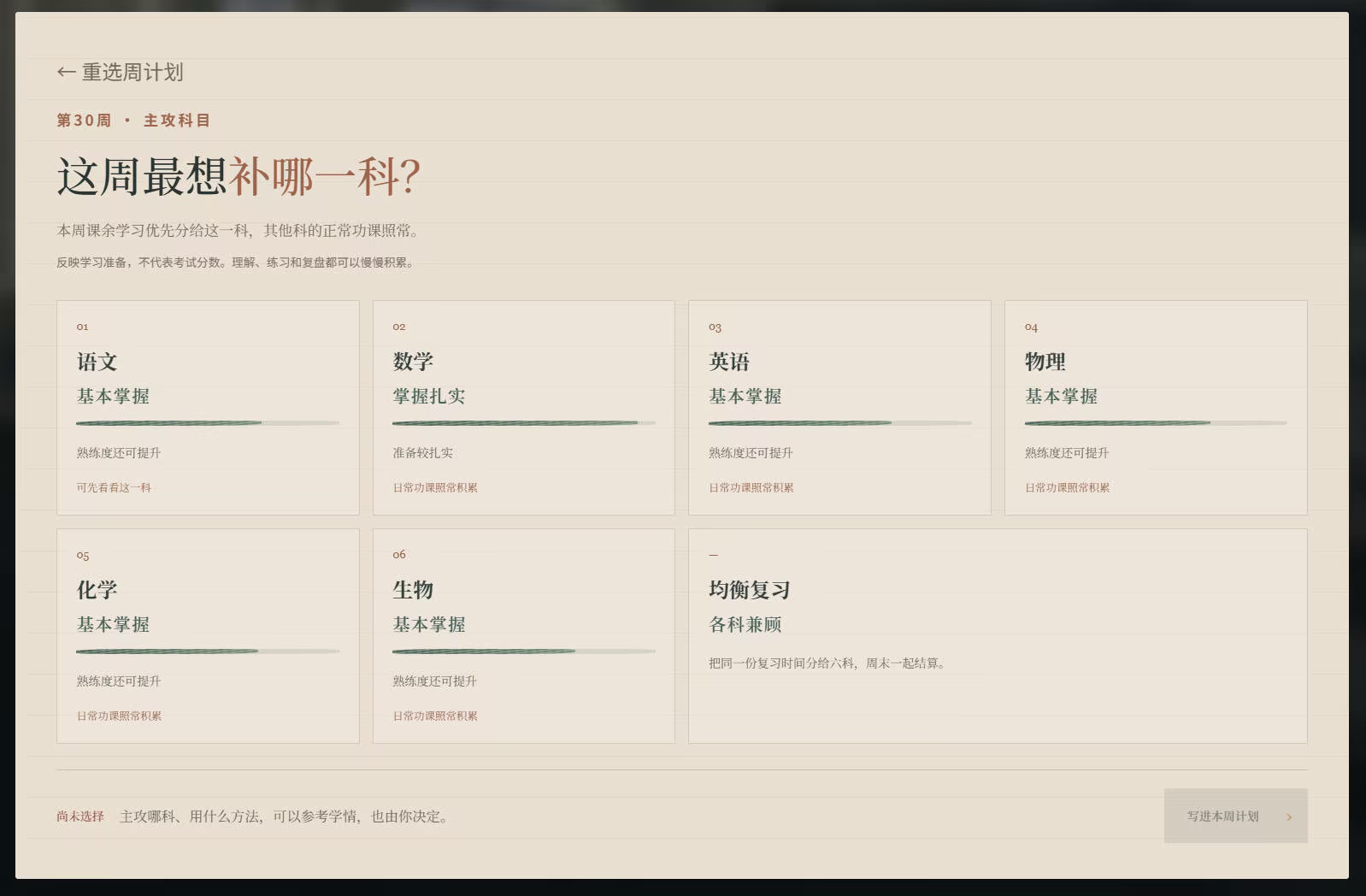Click the heading 这周最想补哪一科?

click(x=238, y=177)
